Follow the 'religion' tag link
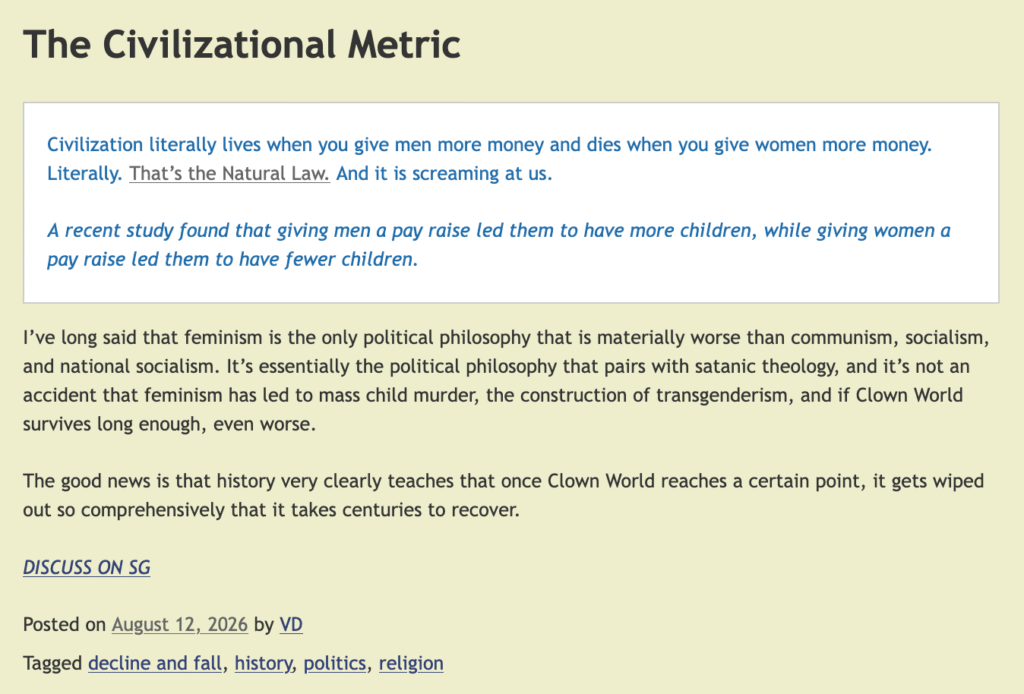 point(411,663)
